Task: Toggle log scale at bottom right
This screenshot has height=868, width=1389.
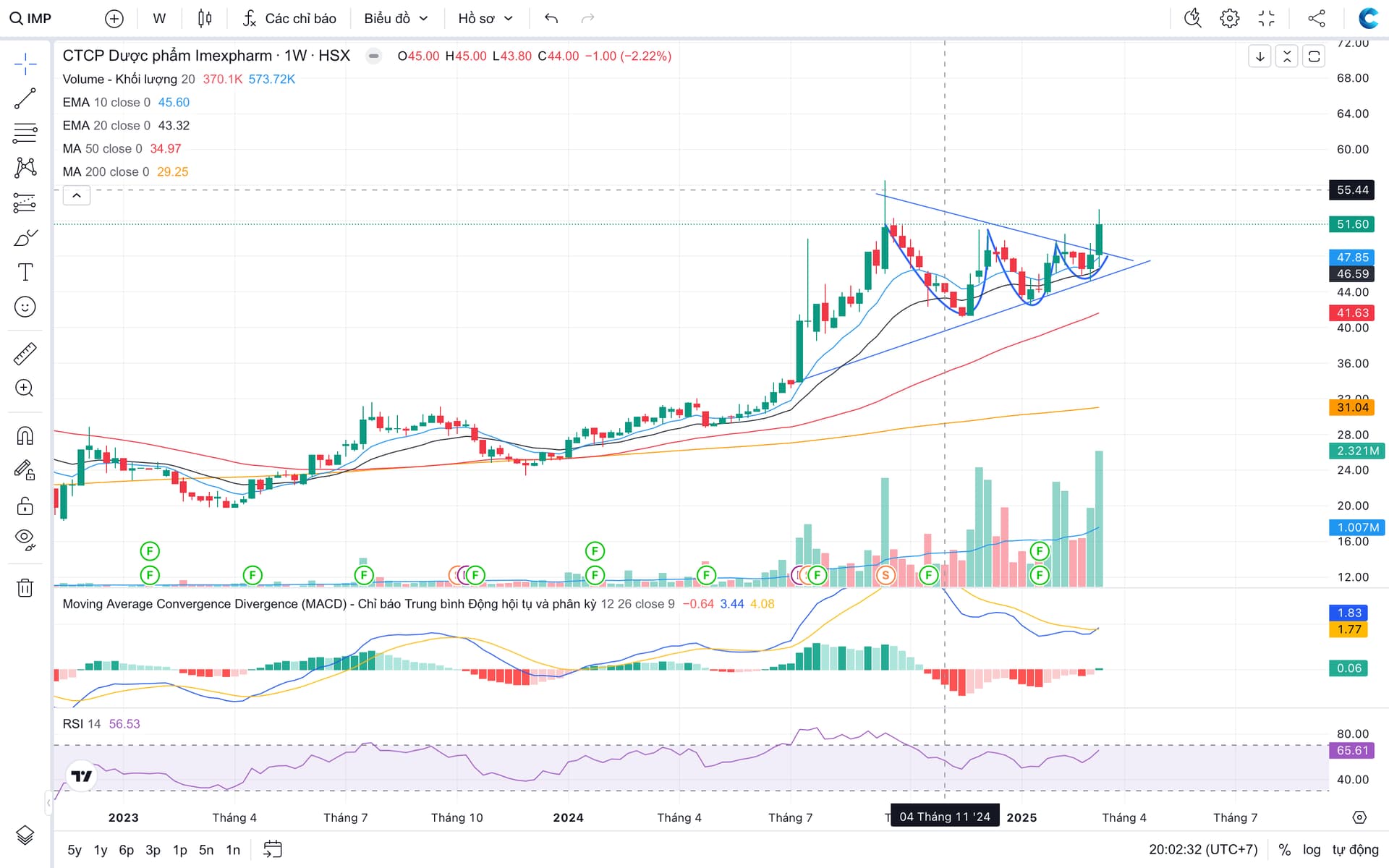Action: pos(1312,850)
